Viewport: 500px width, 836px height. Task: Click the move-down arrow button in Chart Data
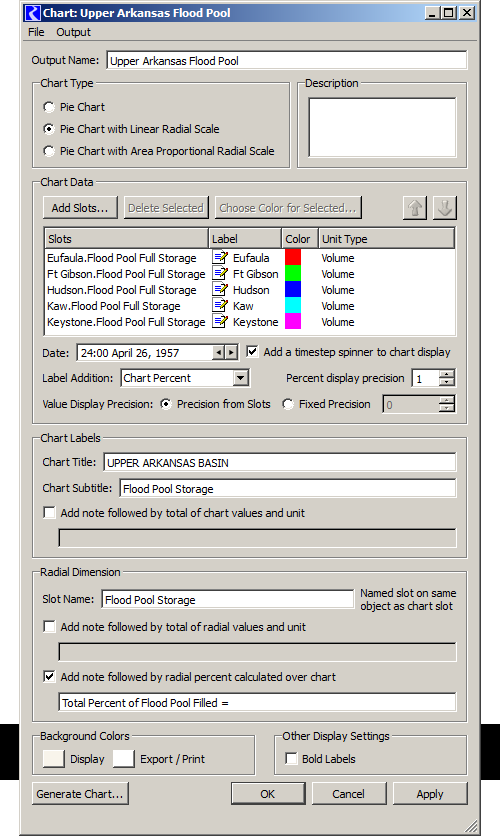point(445,208)
